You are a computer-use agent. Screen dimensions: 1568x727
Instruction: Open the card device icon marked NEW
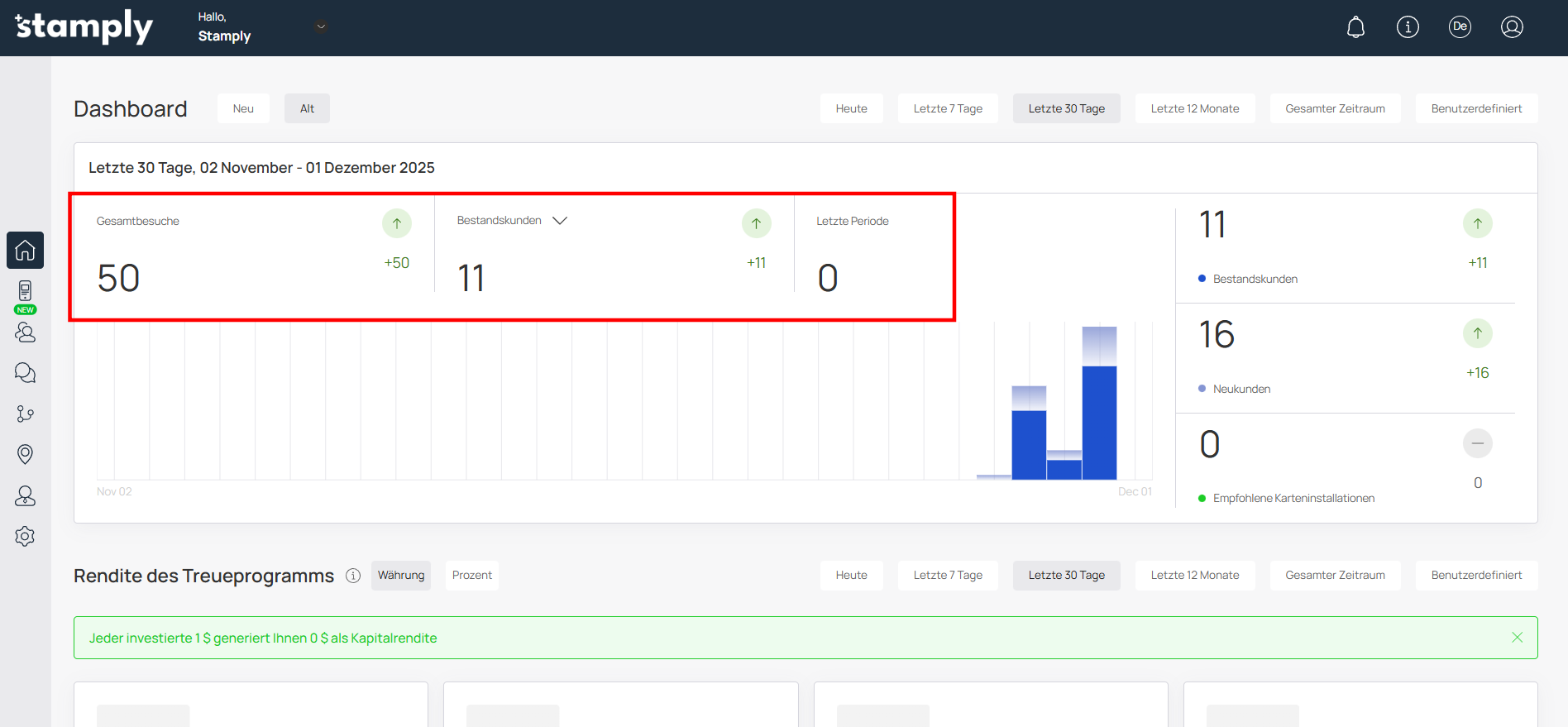coord(25,292)
